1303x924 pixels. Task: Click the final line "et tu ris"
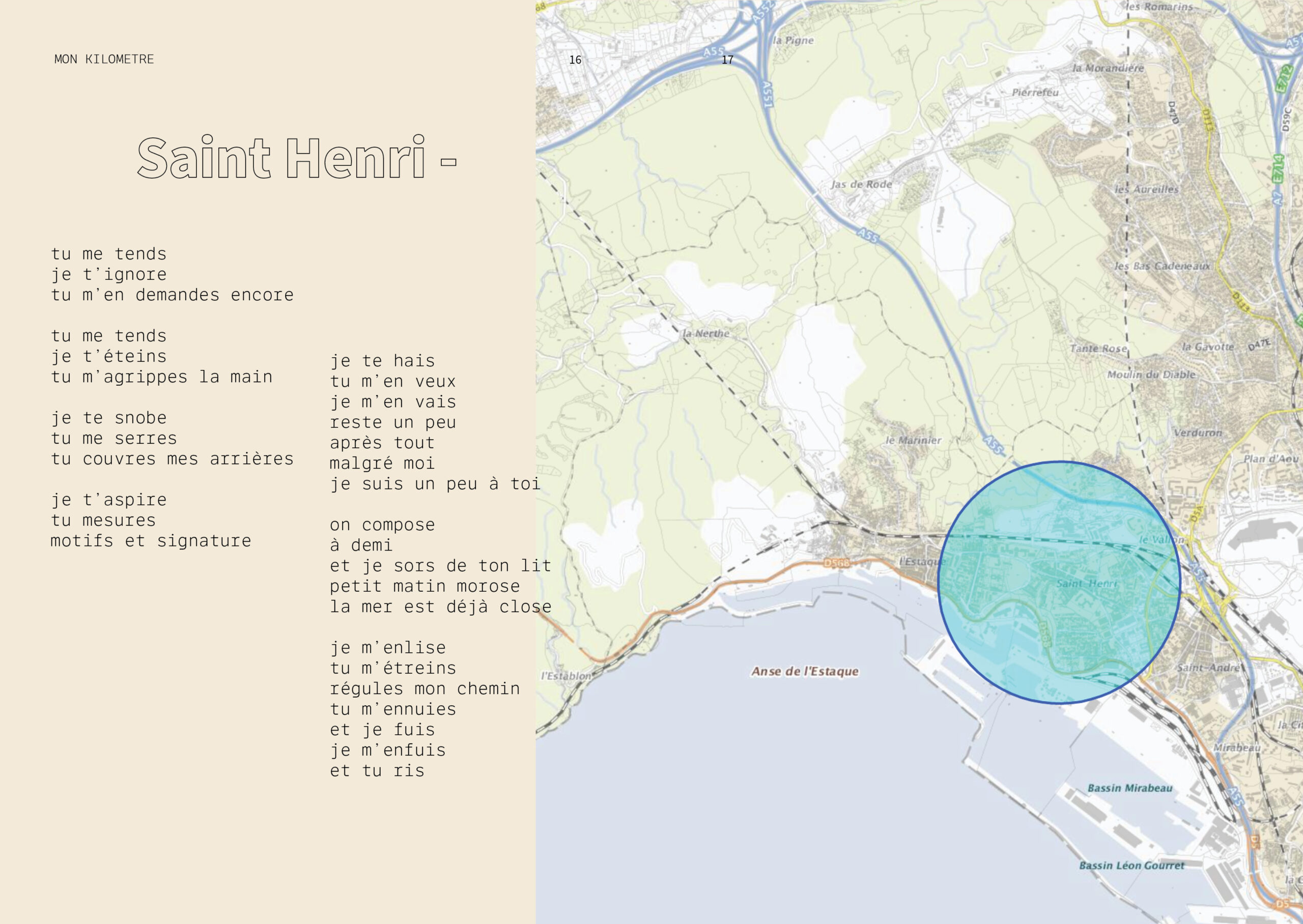[377, 770]
